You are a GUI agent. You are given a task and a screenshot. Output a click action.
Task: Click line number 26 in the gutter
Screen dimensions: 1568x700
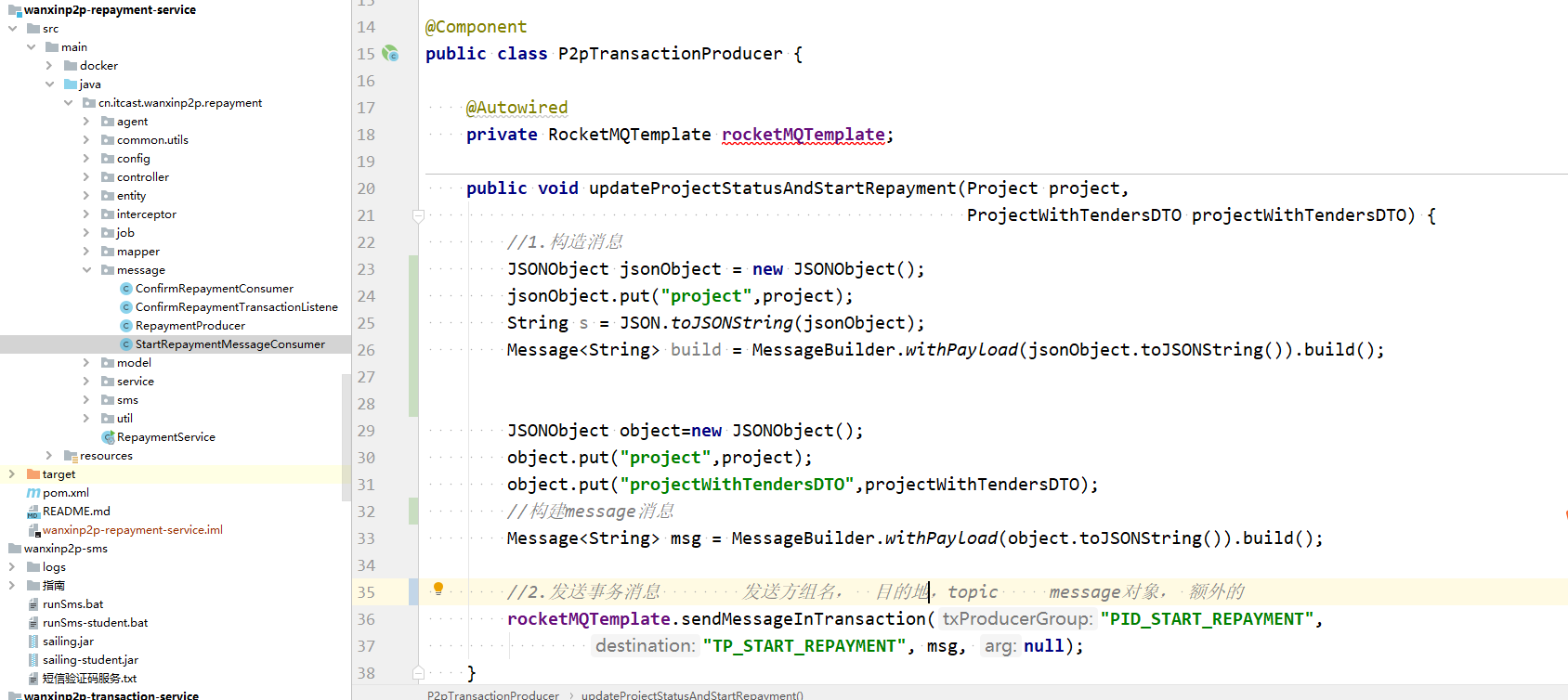point(366,350)
